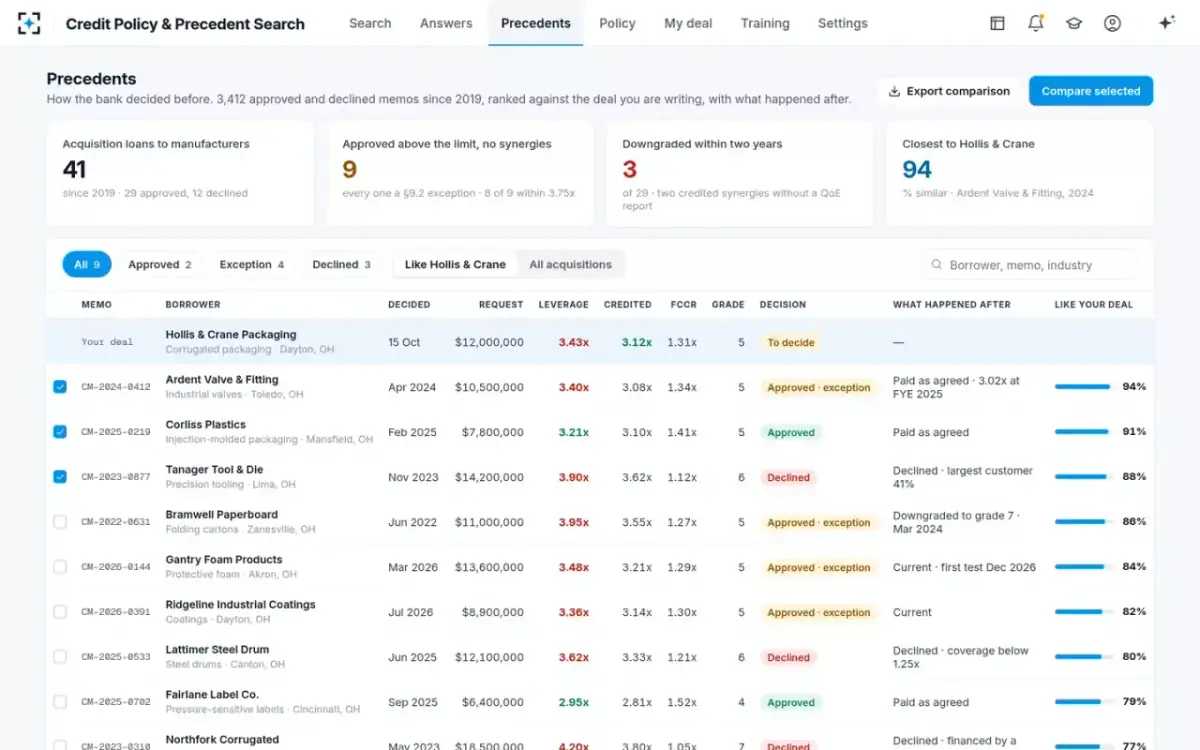Open the user profile icon
1200x750 pixels.
[x=1112, y=23]
